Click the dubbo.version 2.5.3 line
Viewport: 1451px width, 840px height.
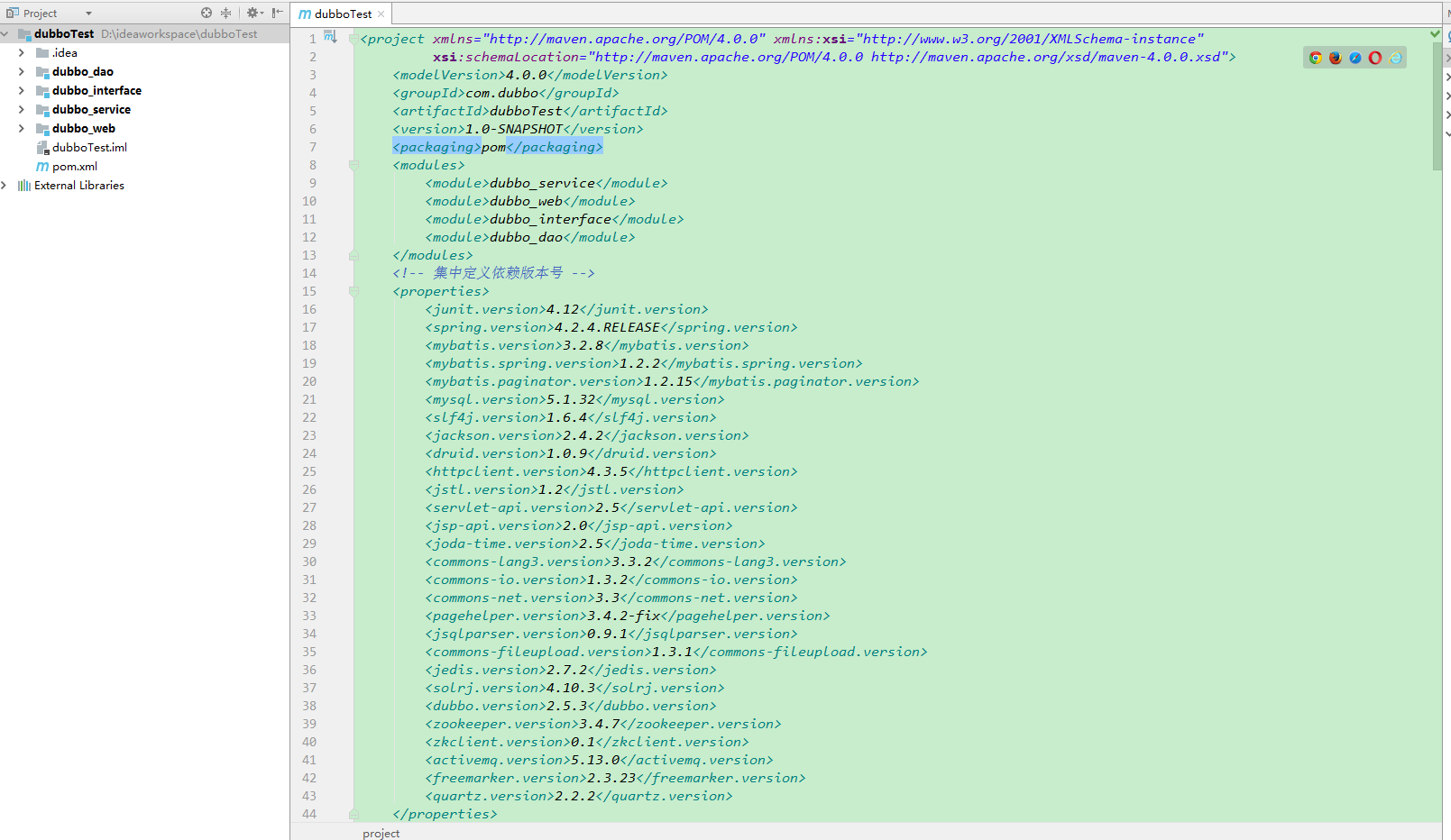coord(571,706)
